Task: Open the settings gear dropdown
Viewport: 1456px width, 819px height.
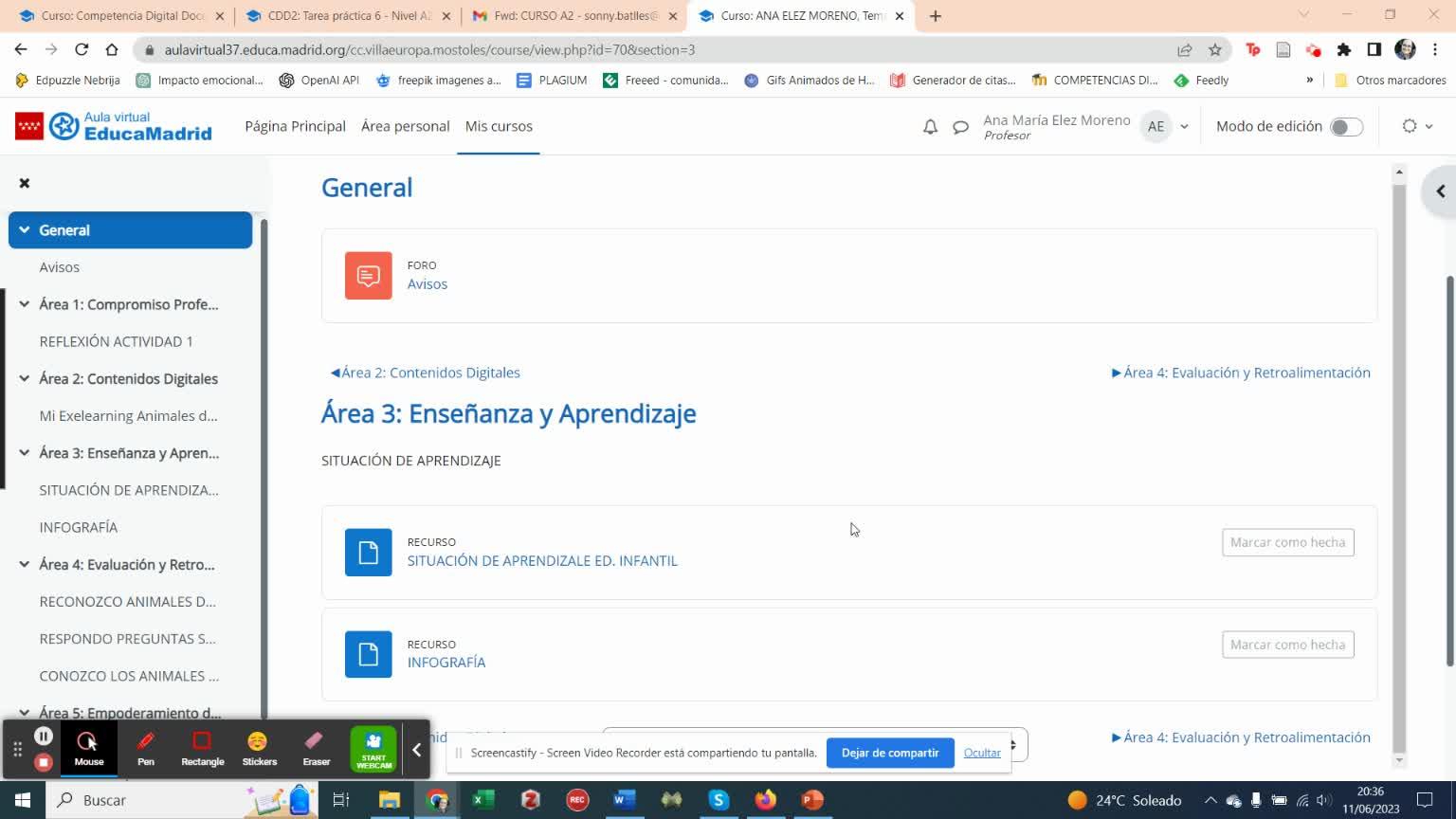Action: [x=1417, y=126]
